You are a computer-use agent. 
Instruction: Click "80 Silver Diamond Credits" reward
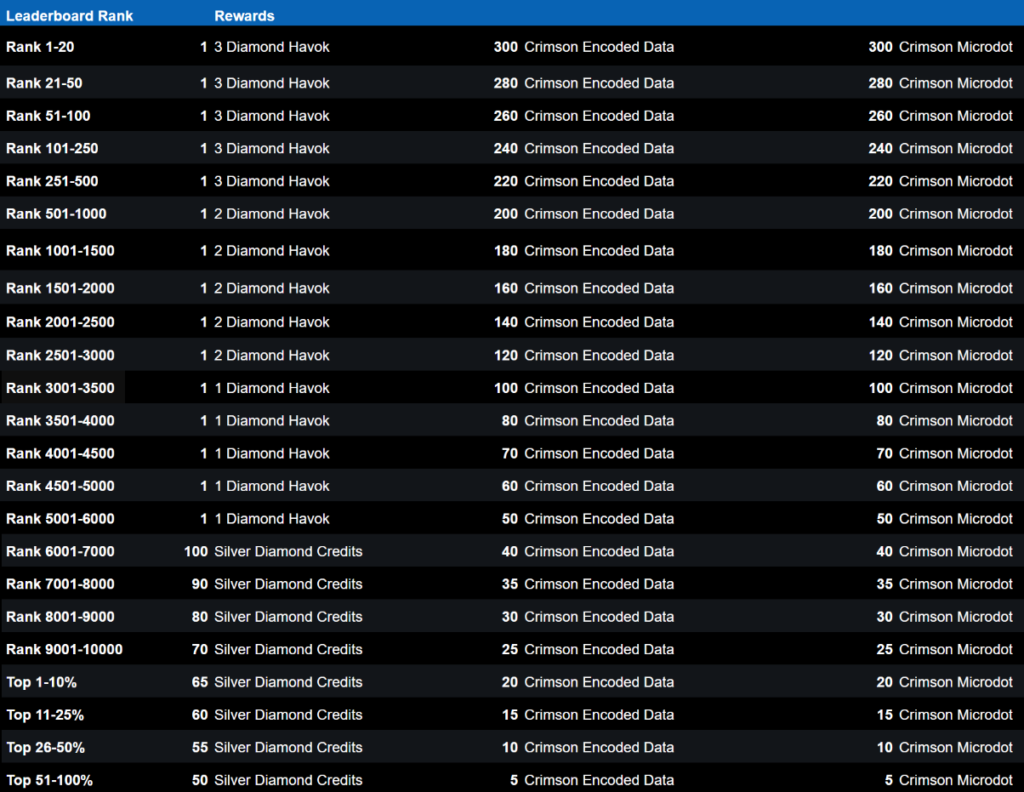point(277,617)
